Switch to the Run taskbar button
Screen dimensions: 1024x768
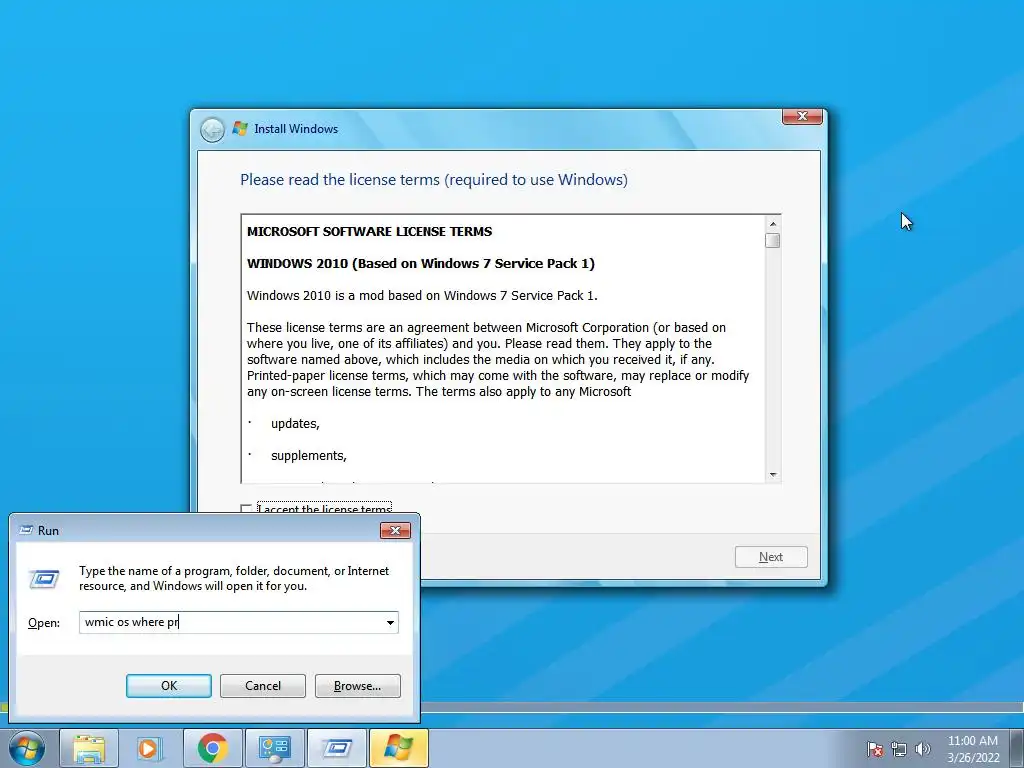point(336,748)
